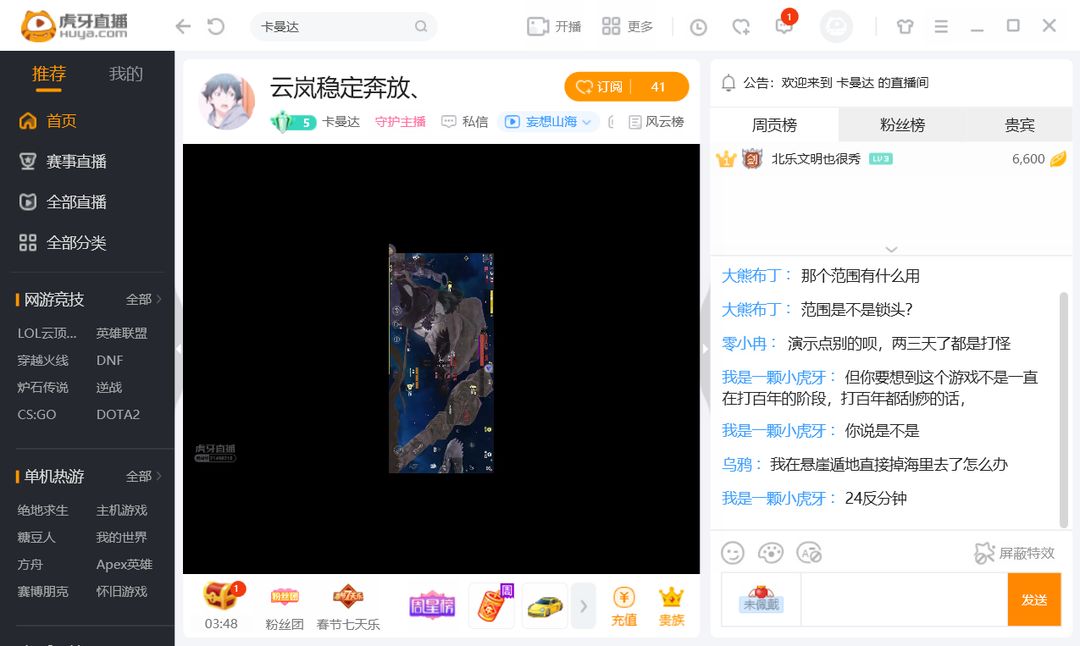The height and width of the screenshot is (646, 1080).
Task: Expand the contribution list chevron
Action: click(x=891, y=249)
